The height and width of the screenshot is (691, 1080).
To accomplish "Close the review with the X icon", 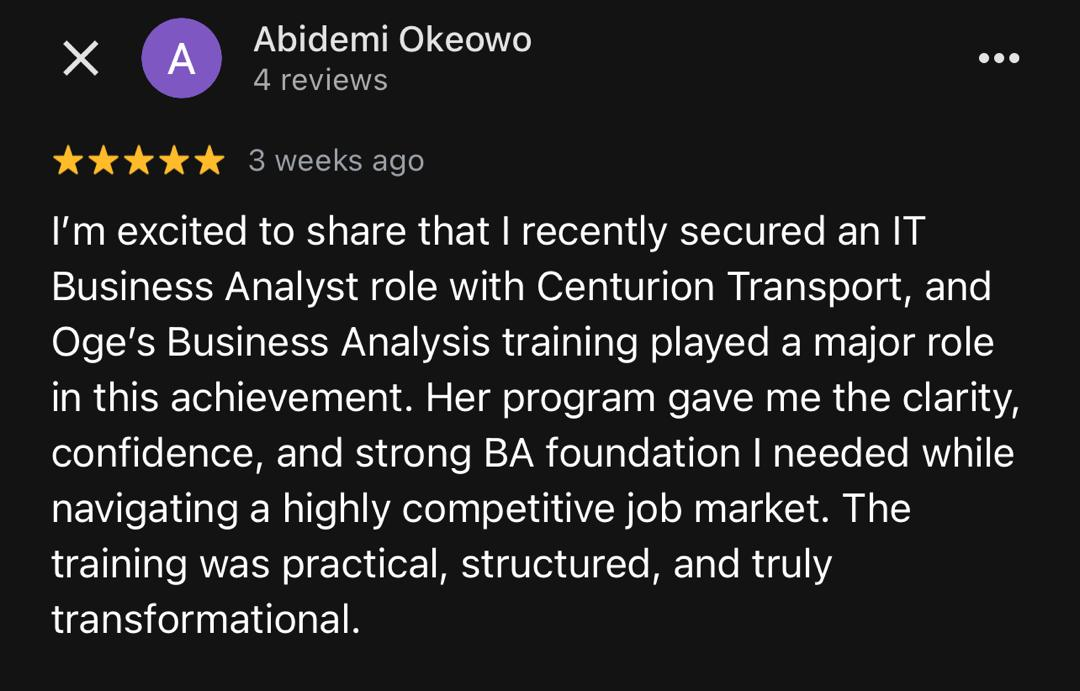I will [81, 59].
